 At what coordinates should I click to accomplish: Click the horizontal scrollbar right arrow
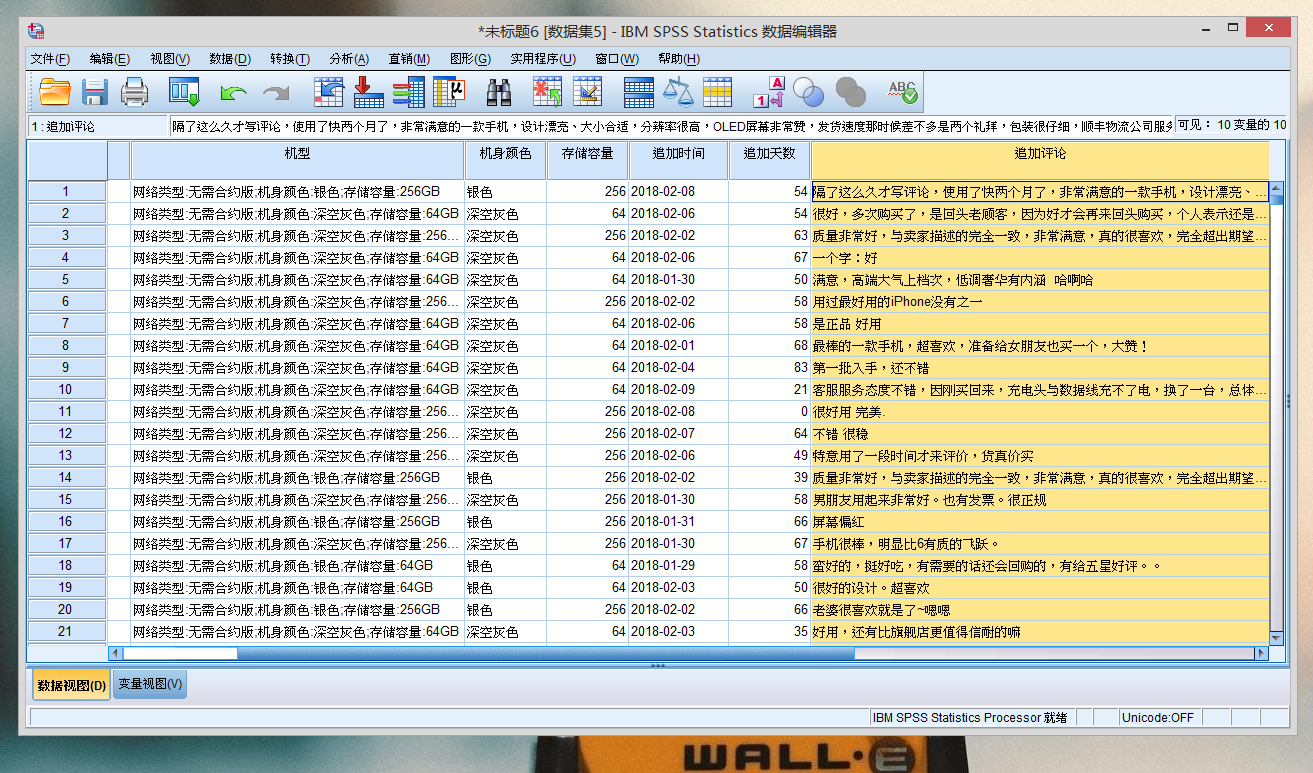pyautogui.click(x=1261, y=653)
